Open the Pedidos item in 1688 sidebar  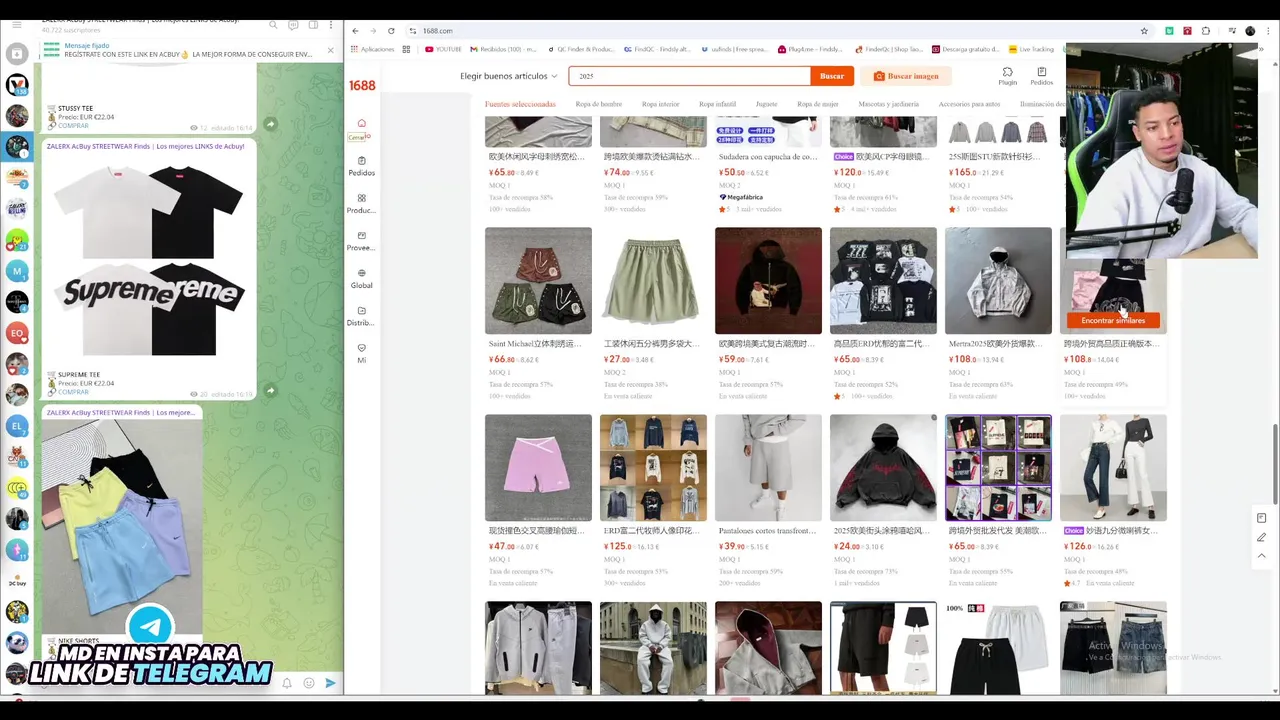(x=361, y=166)
